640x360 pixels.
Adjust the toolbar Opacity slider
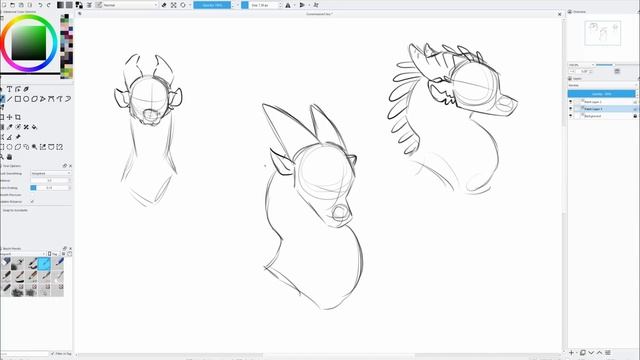212,5
